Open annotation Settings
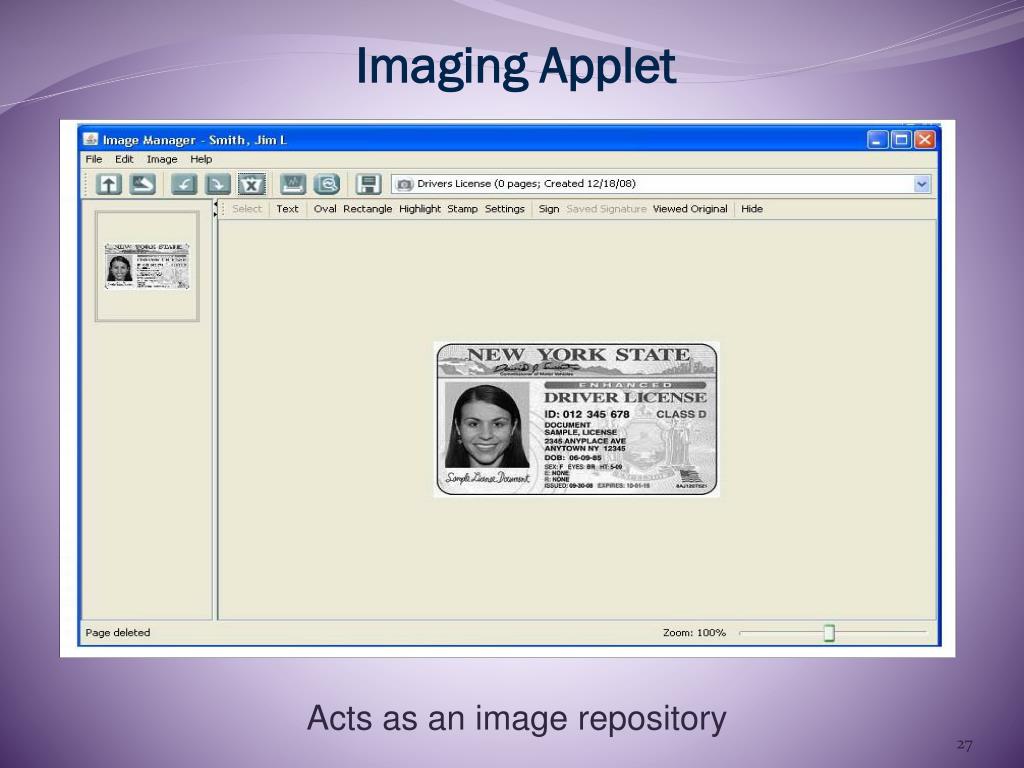The width and height of the screenshot is (1024, 768). point(505,209)
